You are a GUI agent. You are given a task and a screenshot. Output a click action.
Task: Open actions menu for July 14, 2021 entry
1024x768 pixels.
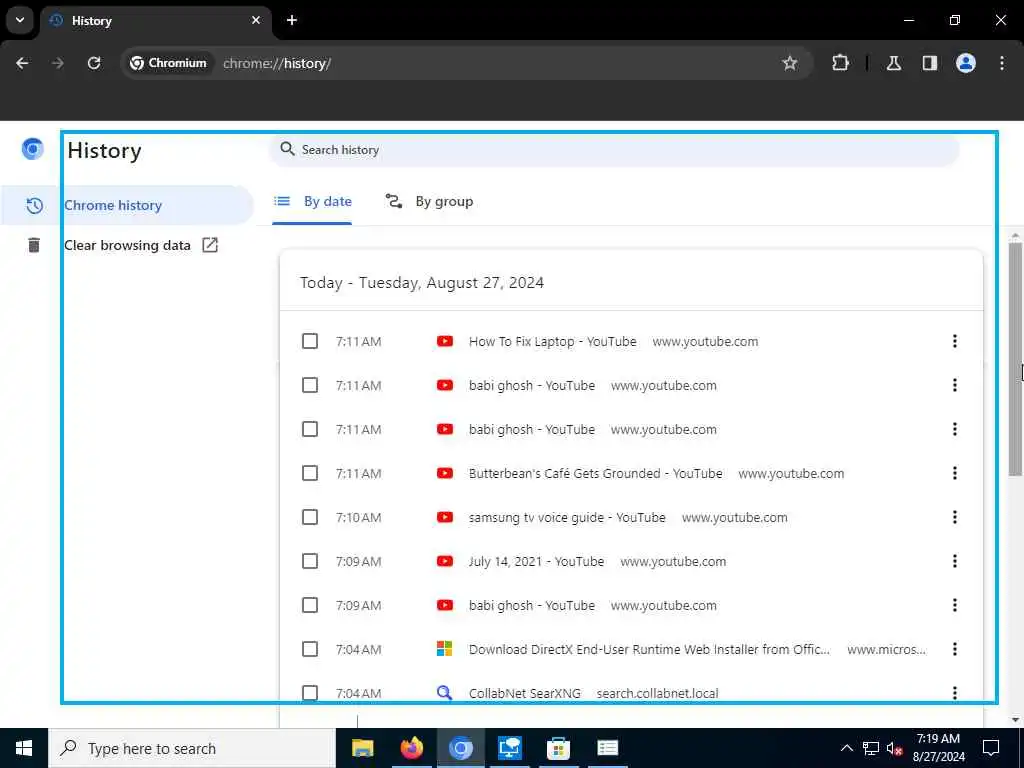tap(954, 561)
